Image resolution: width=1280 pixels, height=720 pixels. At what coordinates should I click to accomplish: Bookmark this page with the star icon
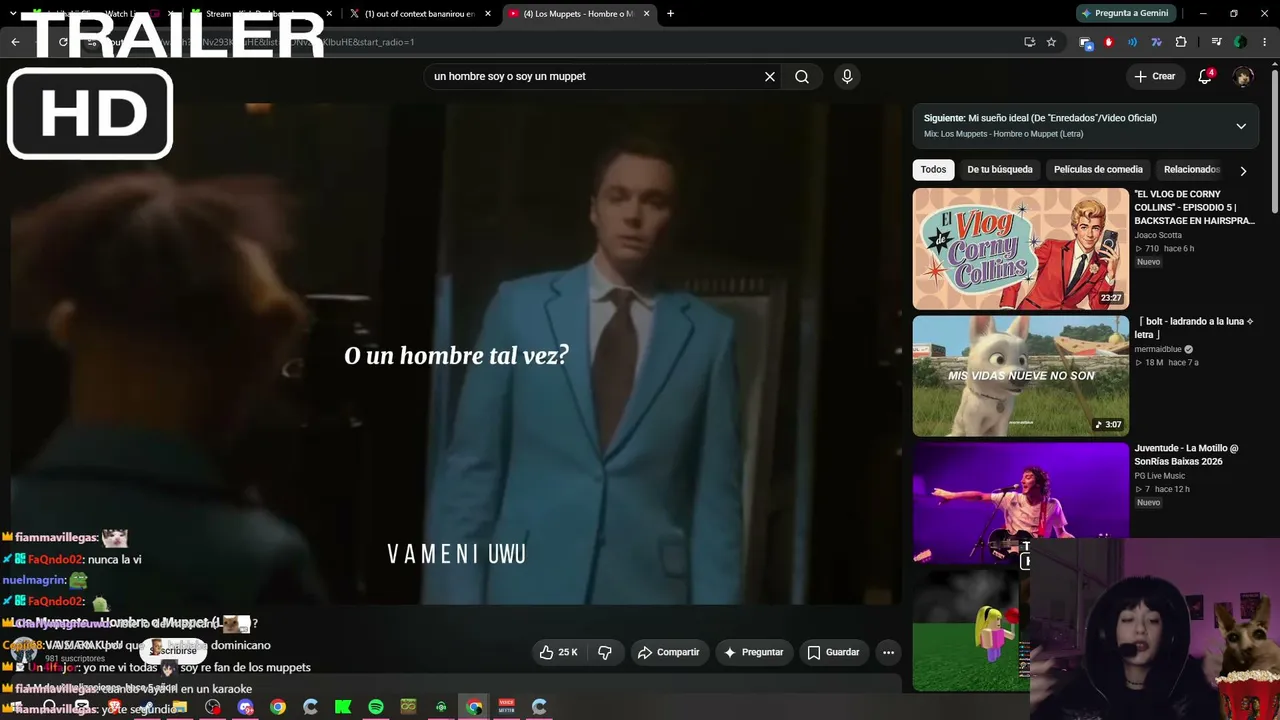[1051, 42]
